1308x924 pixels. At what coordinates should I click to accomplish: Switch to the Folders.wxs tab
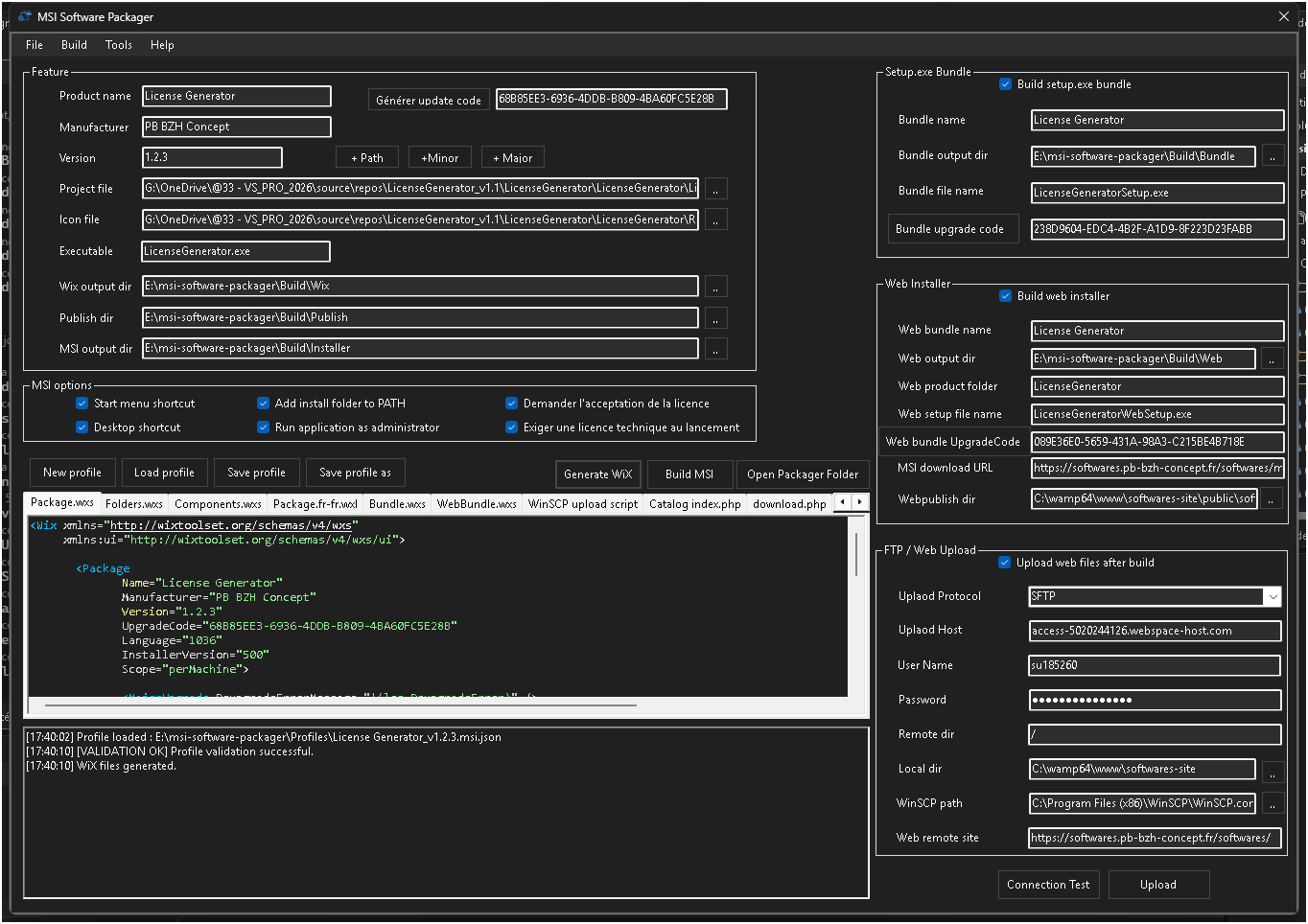tap(134, 504)
